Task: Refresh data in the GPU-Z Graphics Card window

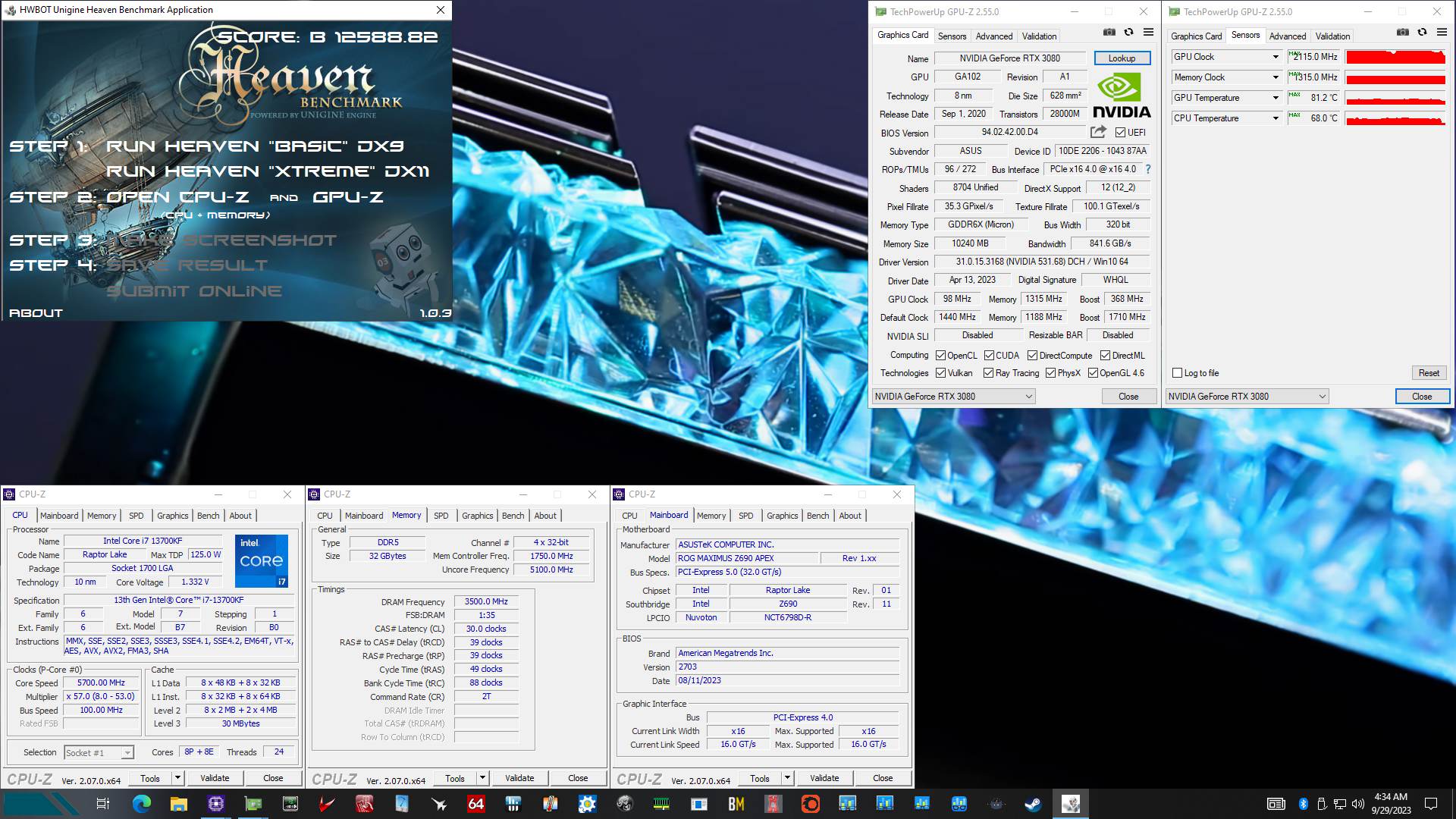Action: (x=1128, y=33)
